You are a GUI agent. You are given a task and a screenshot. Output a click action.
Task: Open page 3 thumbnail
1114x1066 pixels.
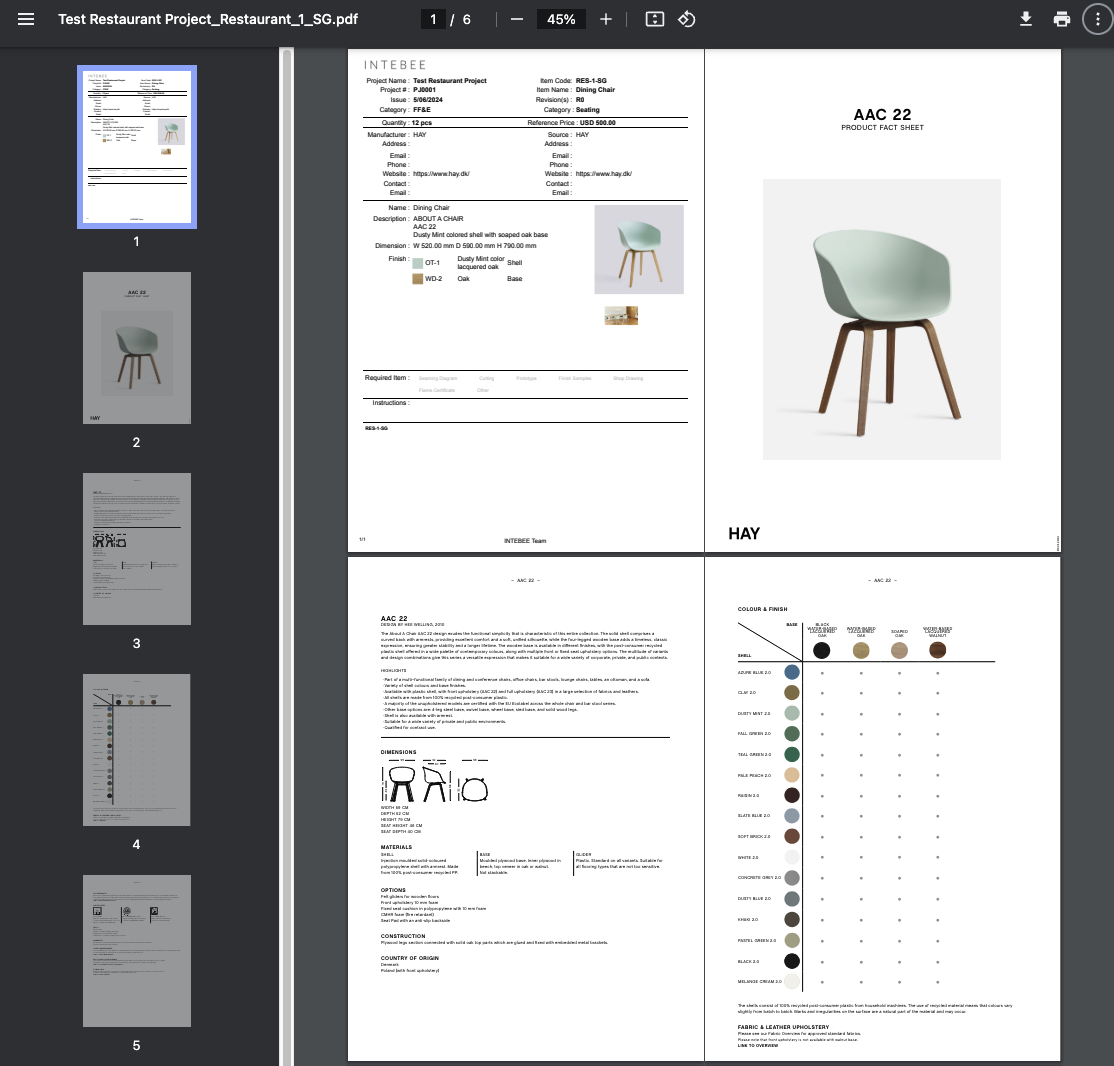(136, 549)
